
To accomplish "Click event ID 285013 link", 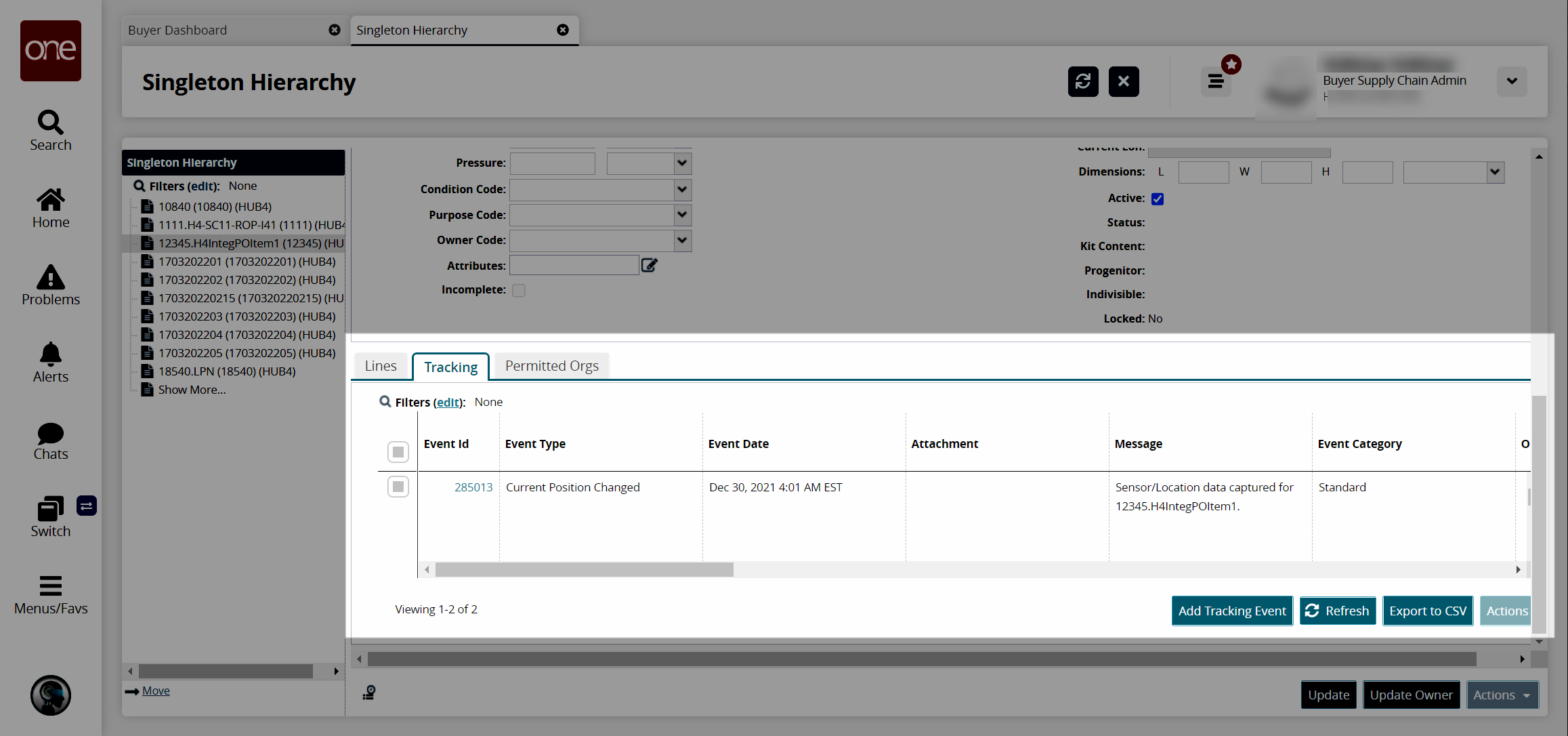I will pos(472,487).
